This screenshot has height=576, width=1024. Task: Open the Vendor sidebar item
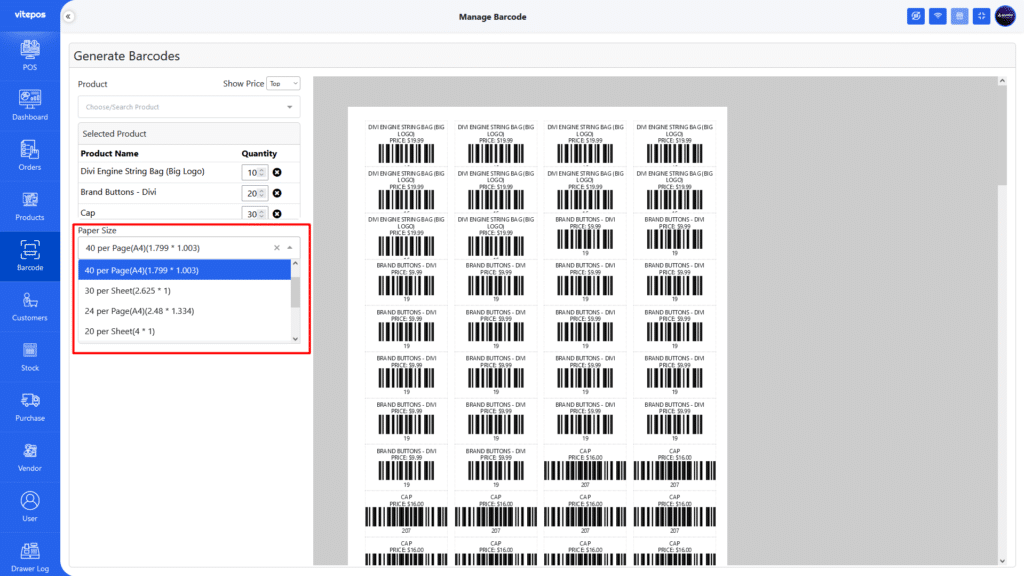pos(30,457)
